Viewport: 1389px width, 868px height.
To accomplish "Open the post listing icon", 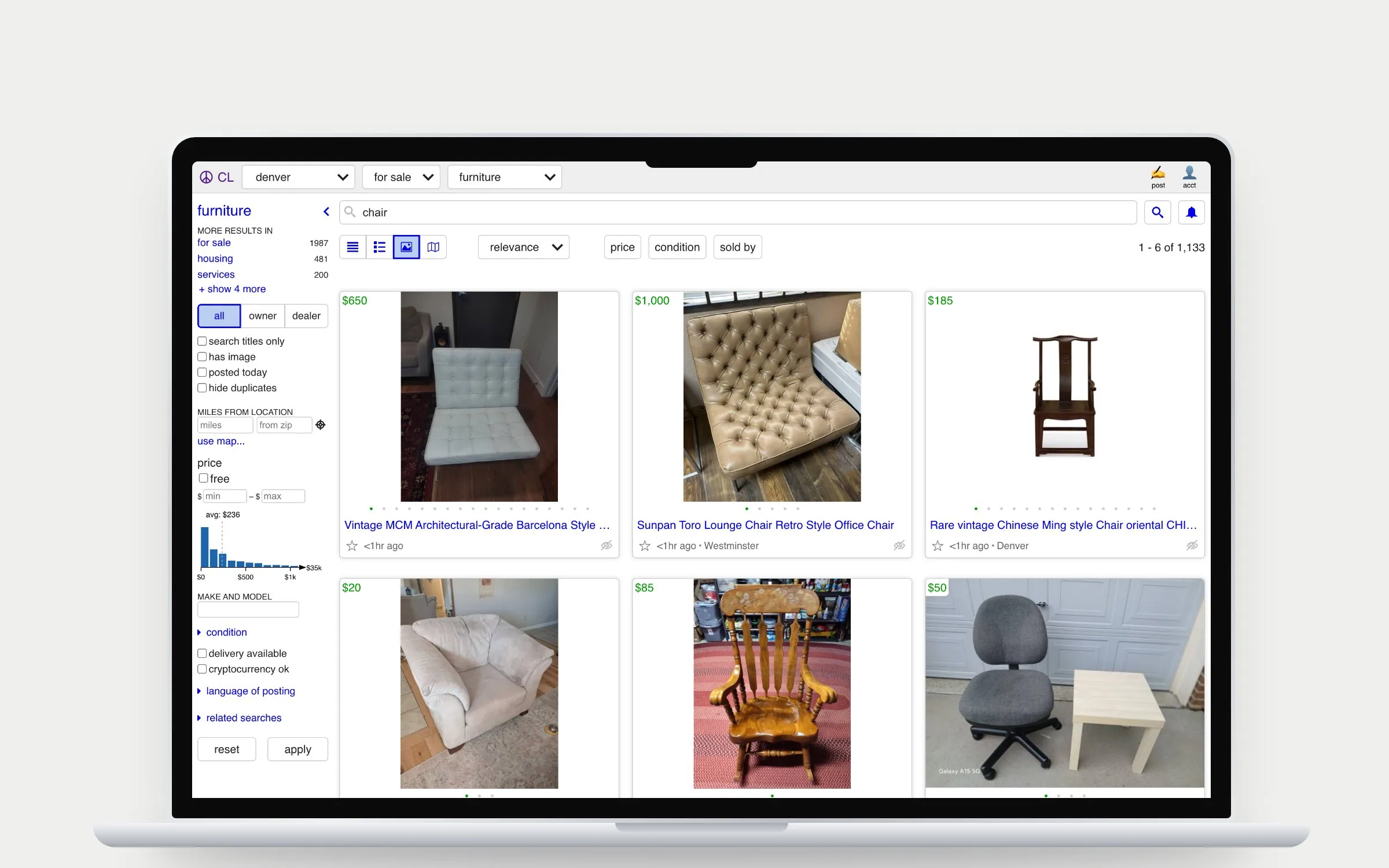I will [1157, 177].
